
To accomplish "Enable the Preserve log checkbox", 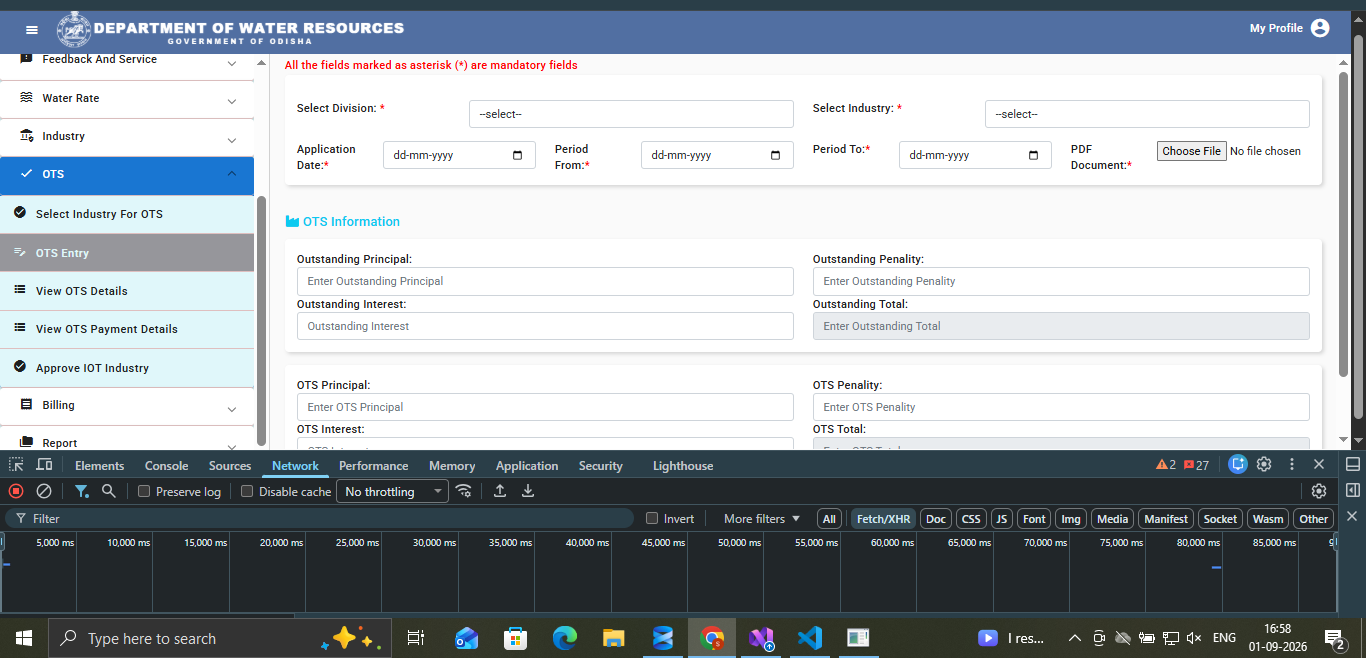I will click(x=144, y=492).
